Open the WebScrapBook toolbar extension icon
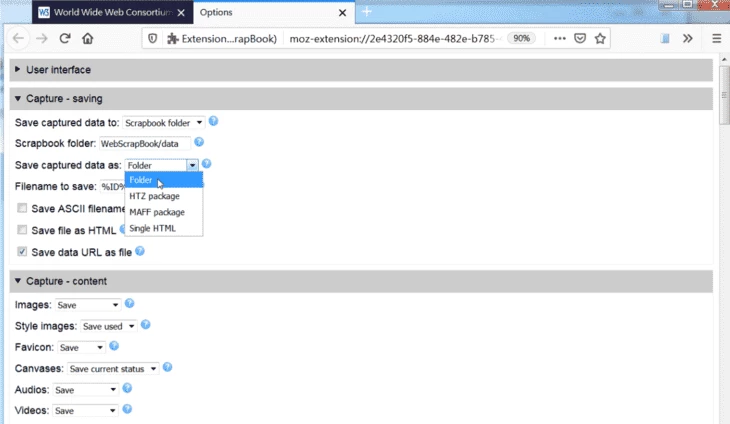Screen dimensions: 730x424 [x=665, y=39]
